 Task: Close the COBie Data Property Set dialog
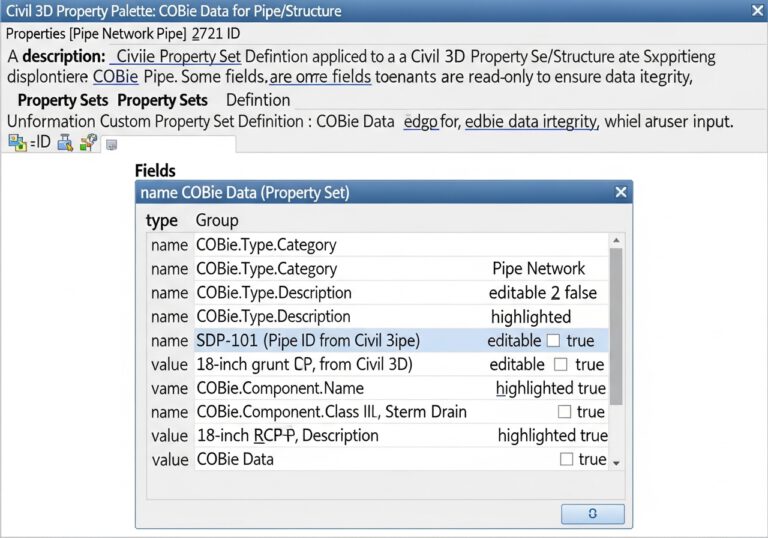621,192
